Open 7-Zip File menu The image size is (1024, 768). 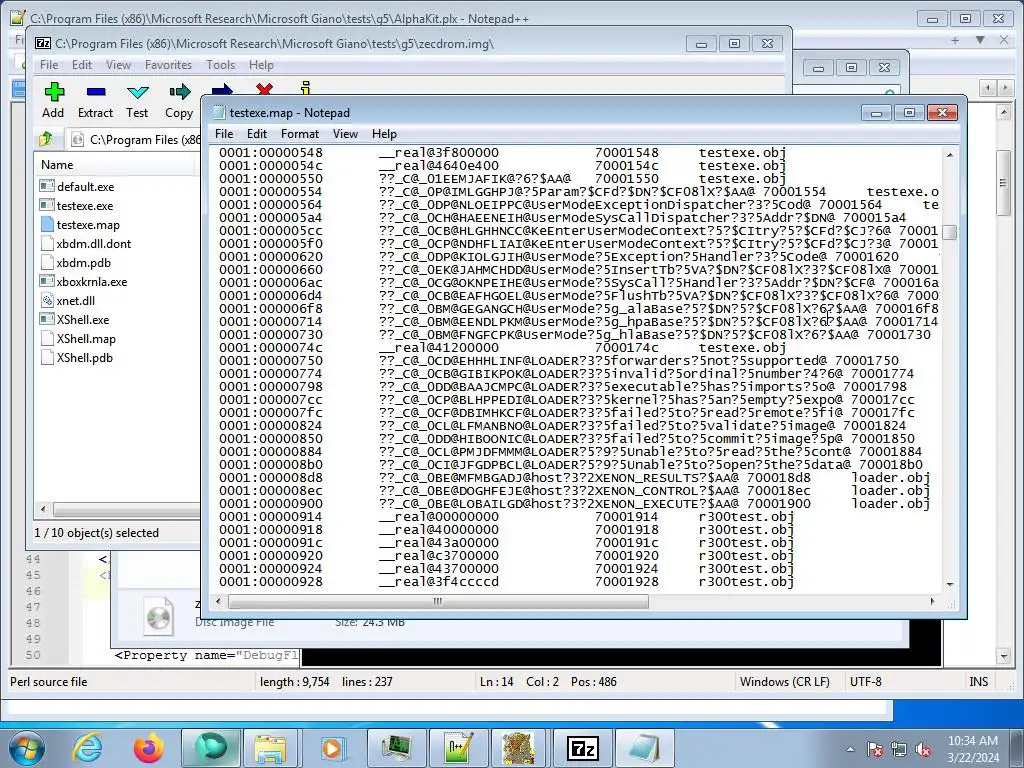[49, 65]
